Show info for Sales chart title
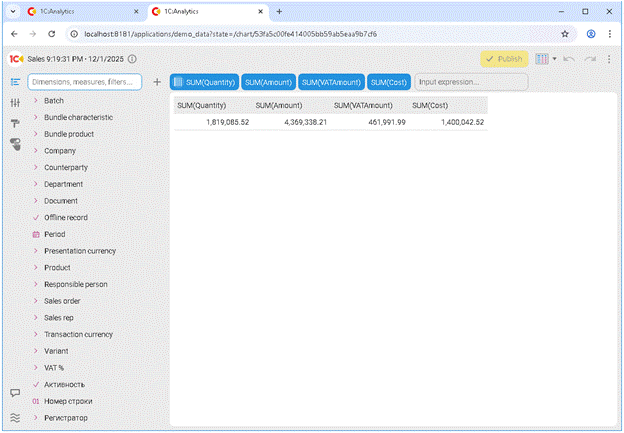The image size is (624, 433). pos(132,59)
